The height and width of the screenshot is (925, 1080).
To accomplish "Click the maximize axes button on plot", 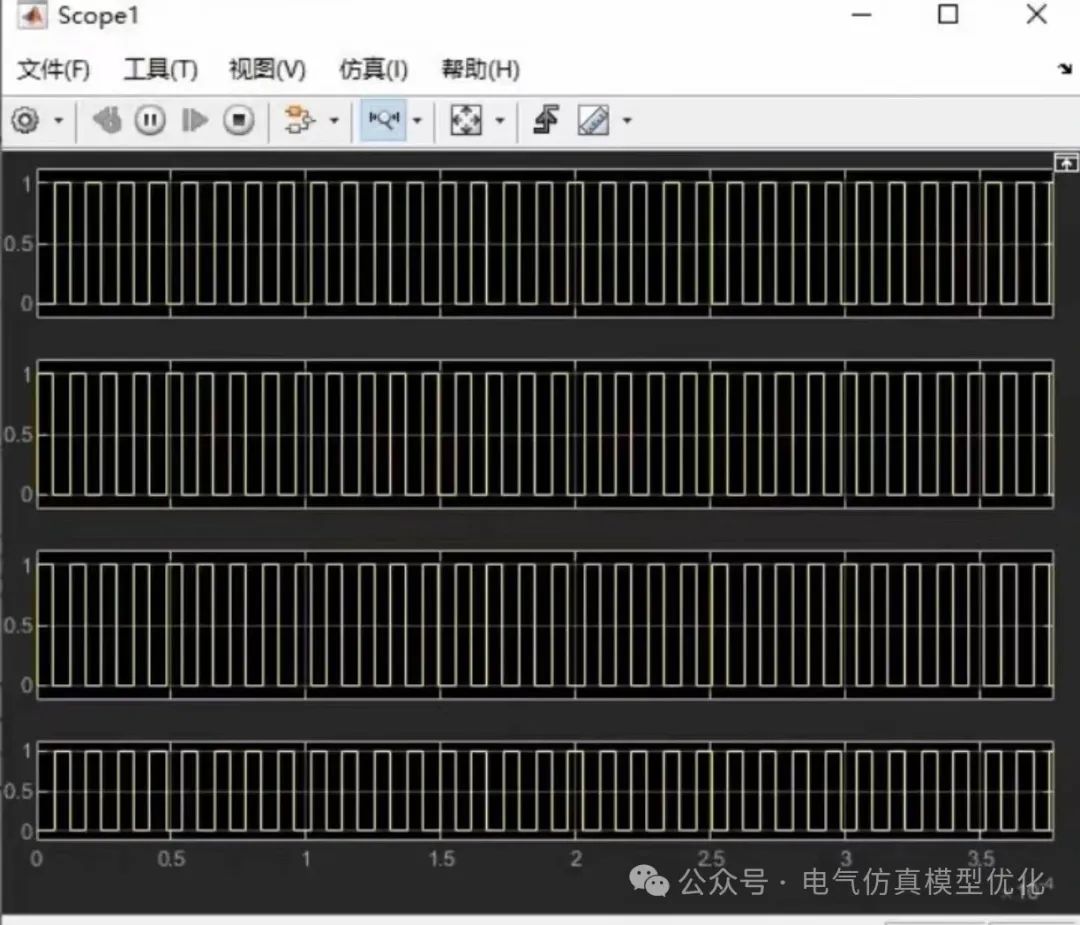I will [x=1066, y=163].
